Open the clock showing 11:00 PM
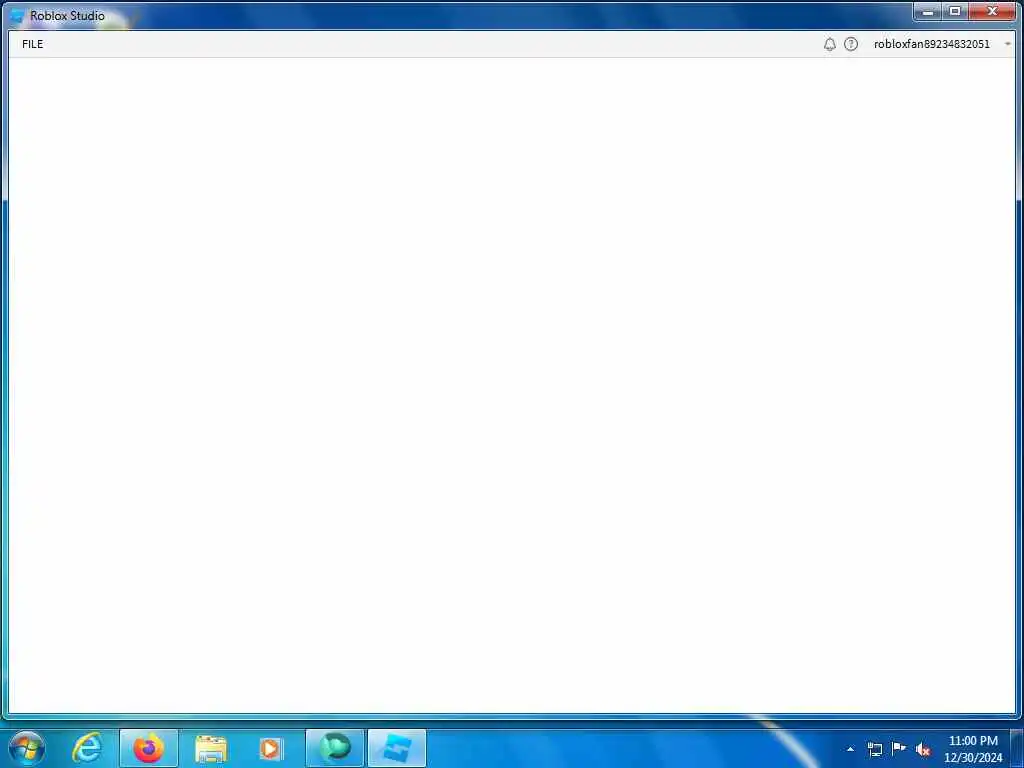Screen dimensions: 1024x768 973,748
